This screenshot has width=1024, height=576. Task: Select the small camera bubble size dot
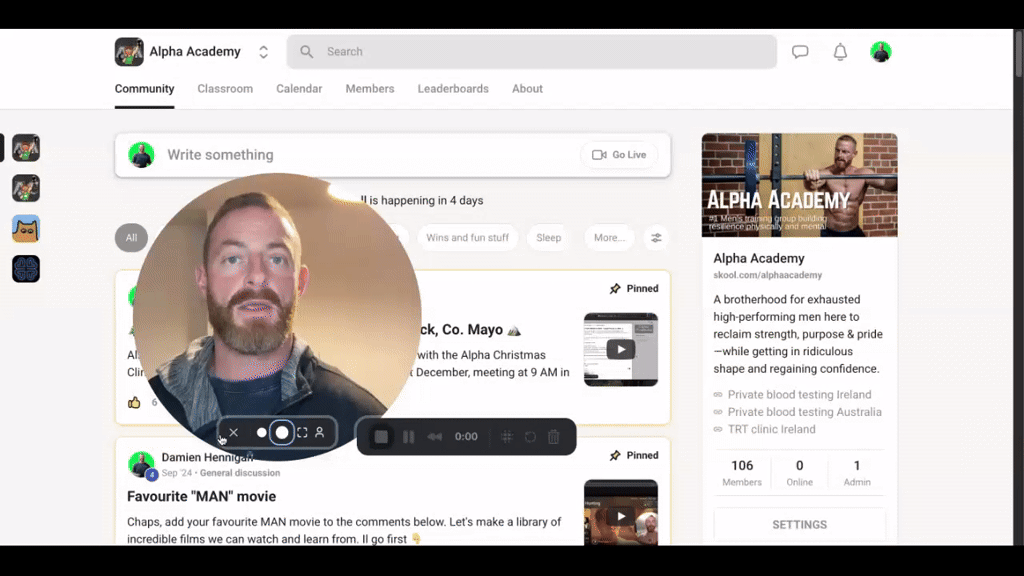tap(260, 434)
